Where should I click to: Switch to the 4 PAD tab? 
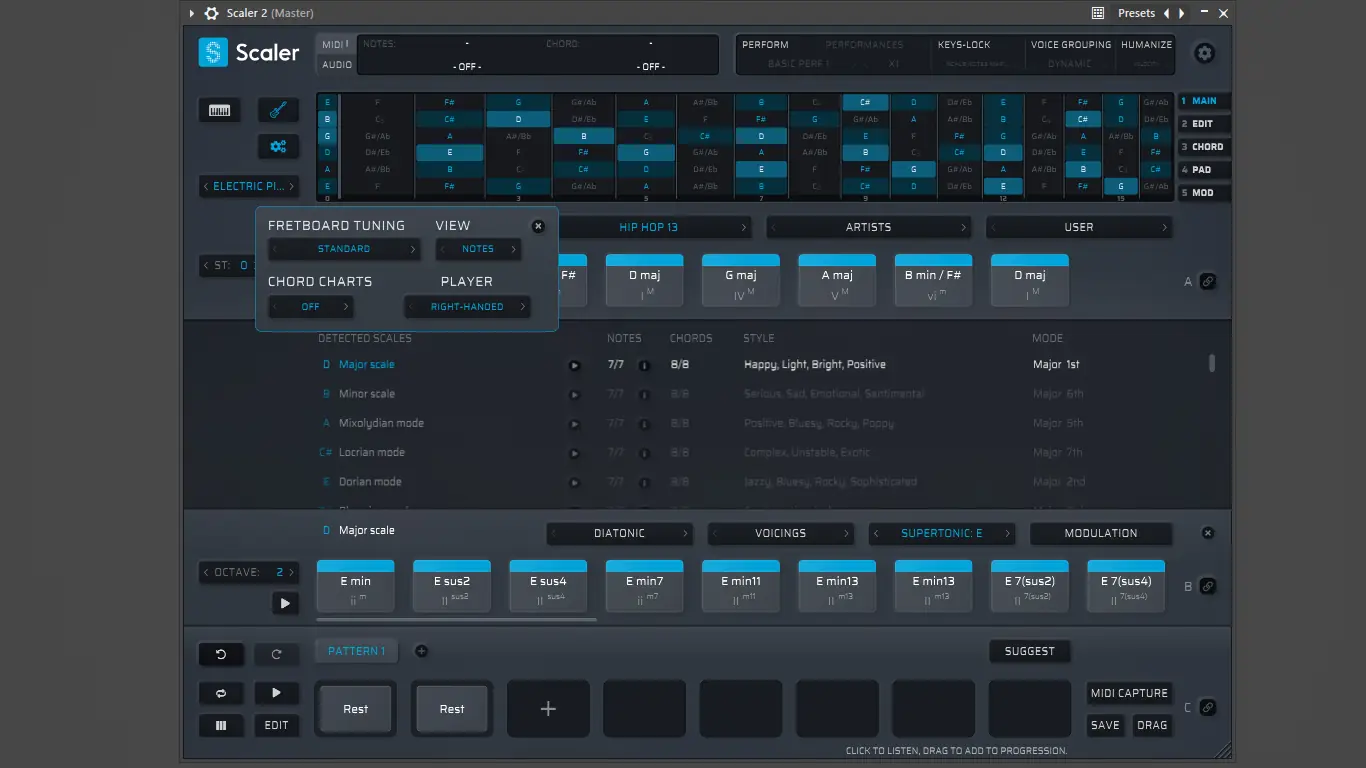click(x=1203, y=169)
